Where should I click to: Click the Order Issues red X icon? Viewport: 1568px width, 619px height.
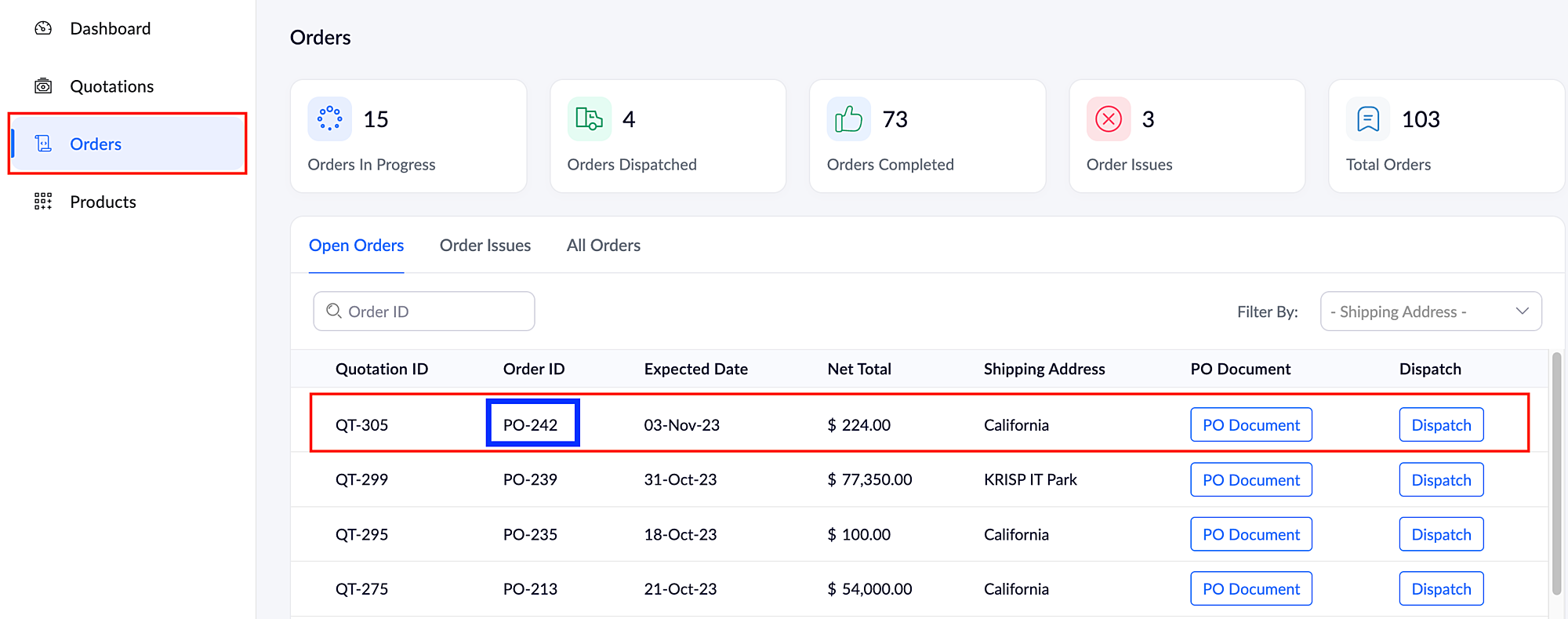tap(1108, 119)
